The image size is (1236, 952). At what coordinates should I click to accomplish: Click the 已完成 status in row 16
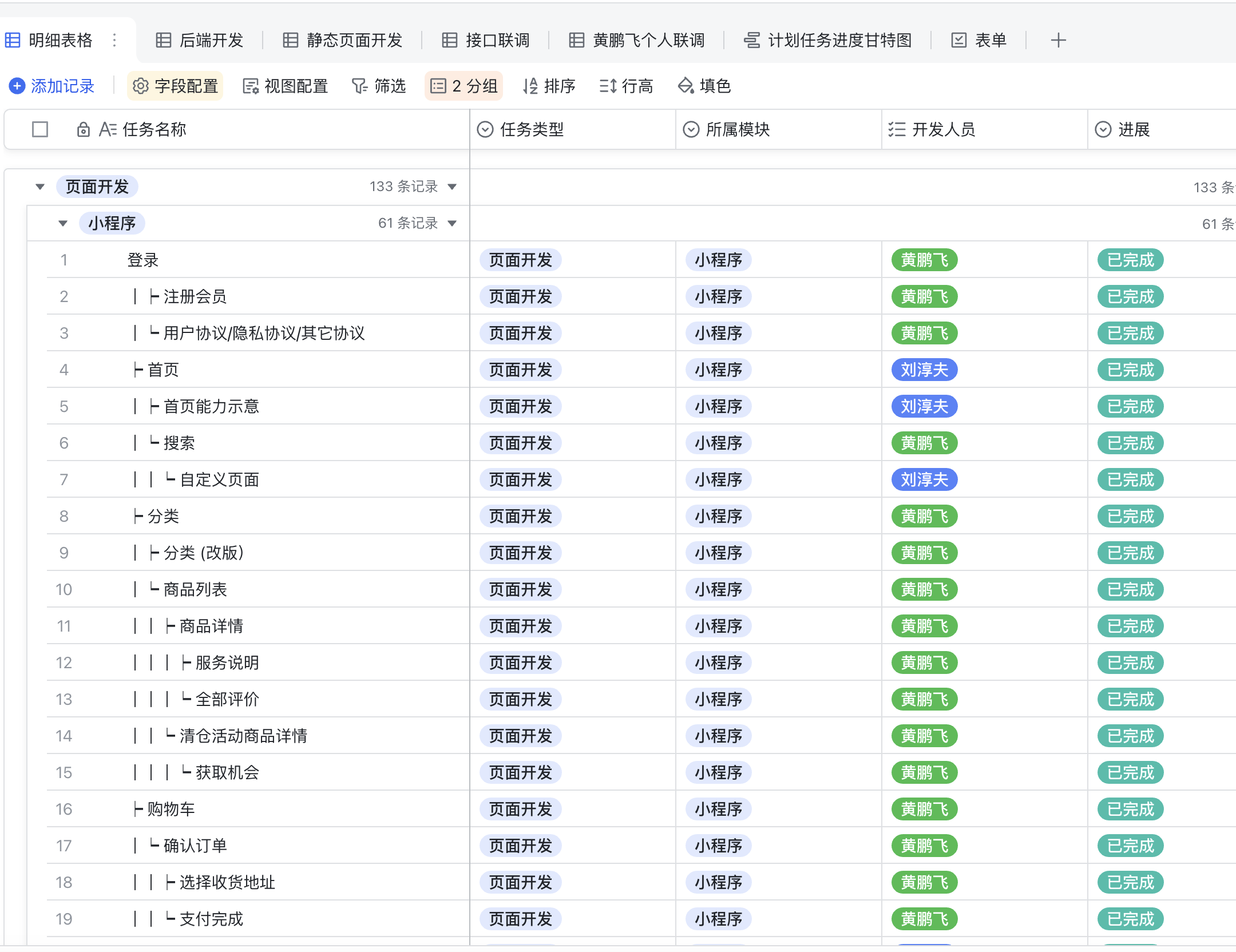1131,809
